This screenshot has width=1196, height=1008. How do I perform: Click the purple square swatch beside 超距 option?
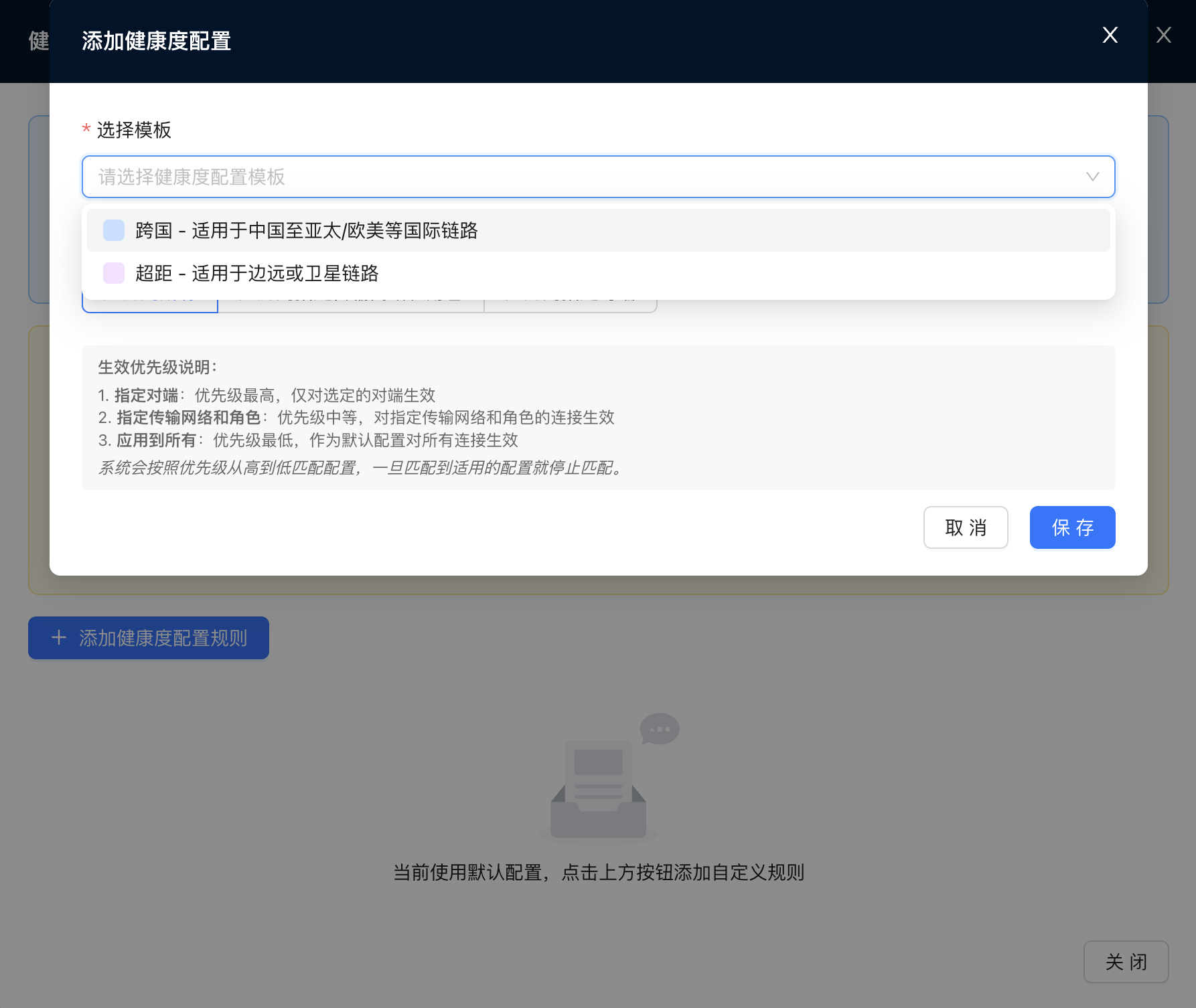coord(113,274)
